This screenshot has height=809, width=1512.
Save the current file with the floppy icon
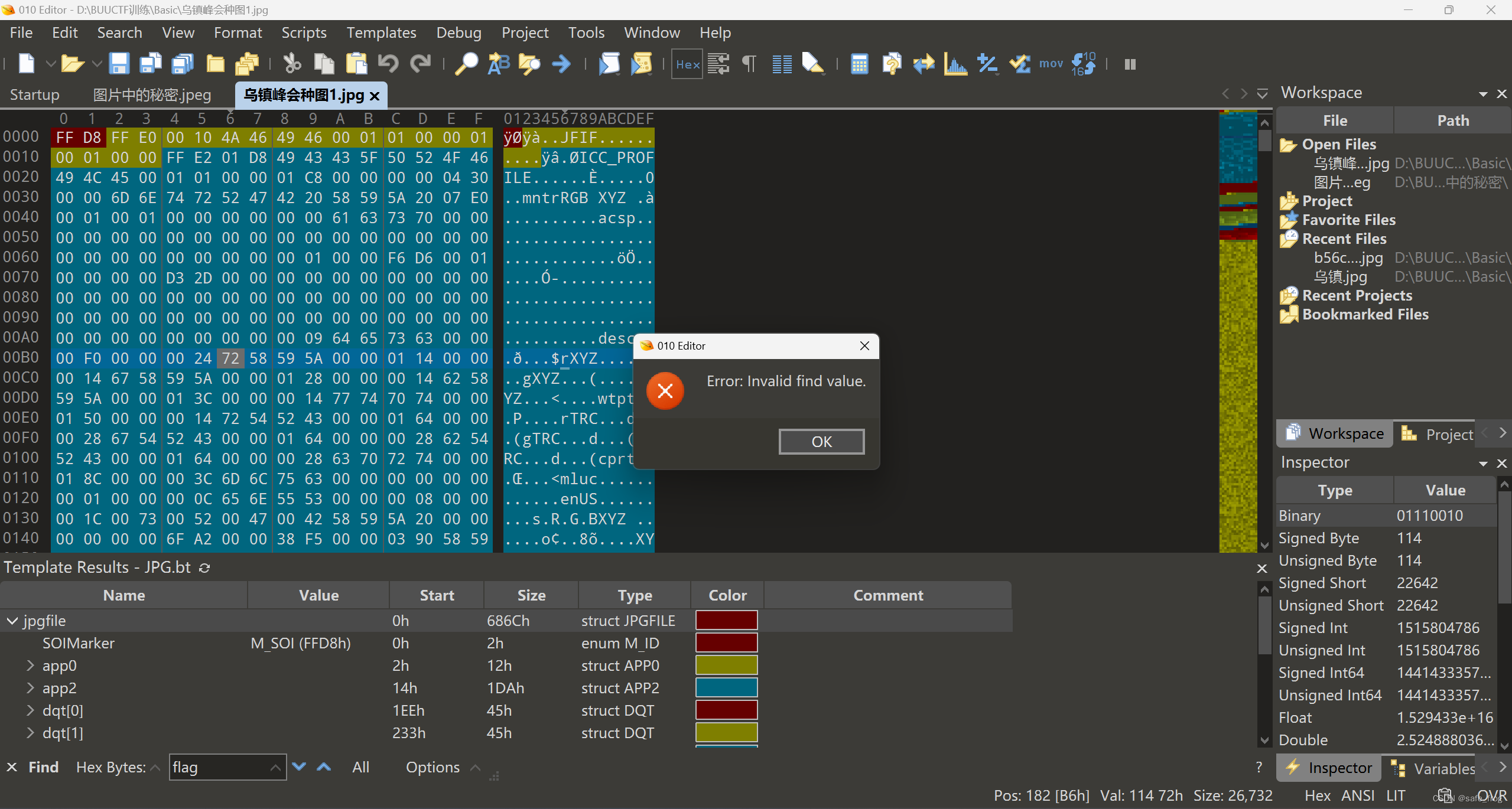click(x=119, y=64)
